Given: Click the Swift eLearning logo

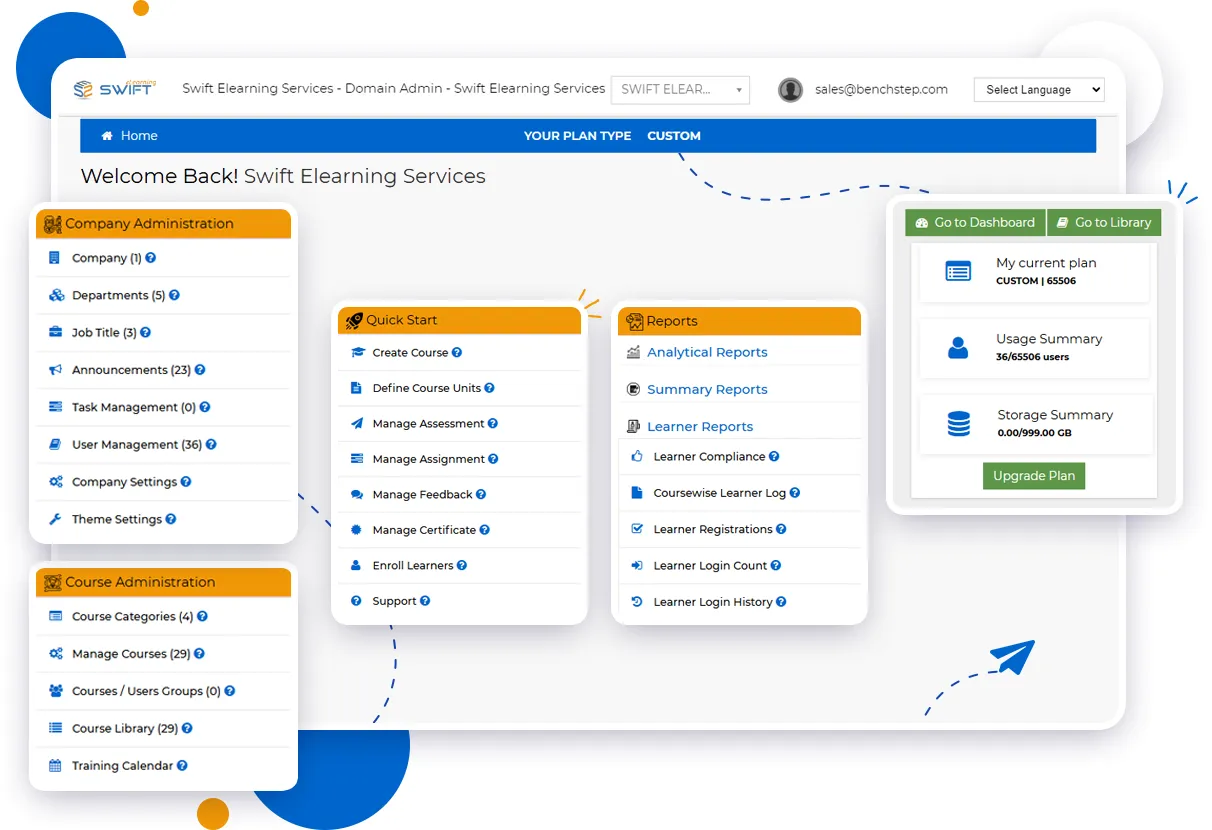Looking at the screenshot, I should [114, 89].
